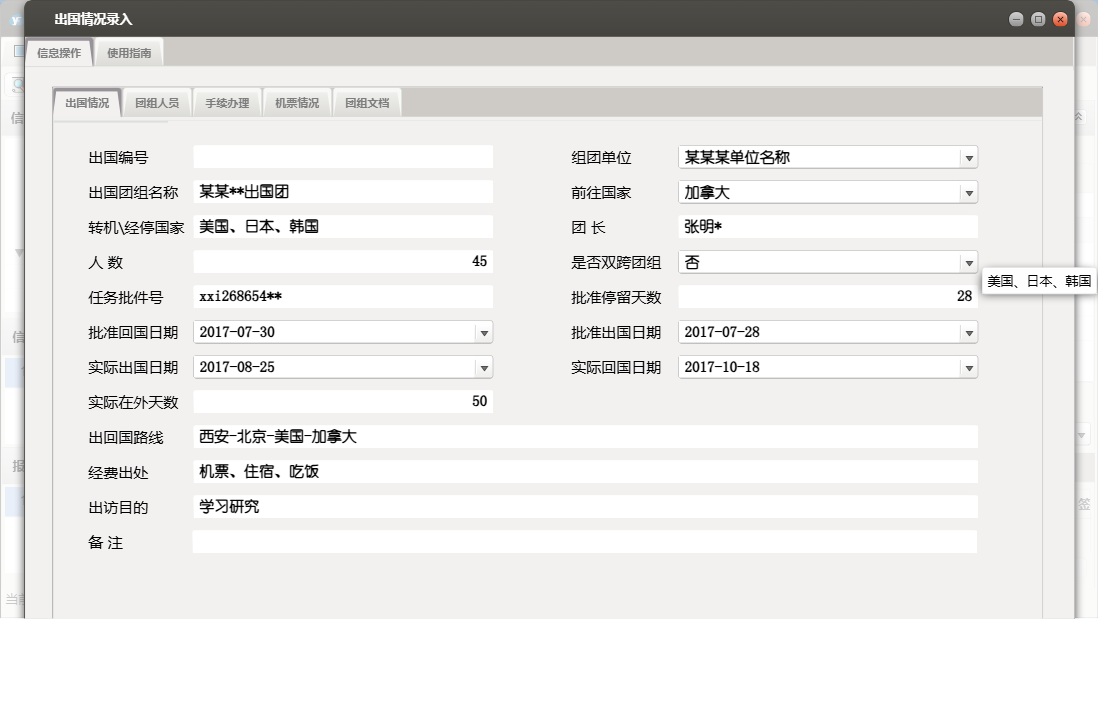This screenshot has width=1098, height=705.
Task: Open the 实际回国日期 date picker
Action: [x=968, y=367]
